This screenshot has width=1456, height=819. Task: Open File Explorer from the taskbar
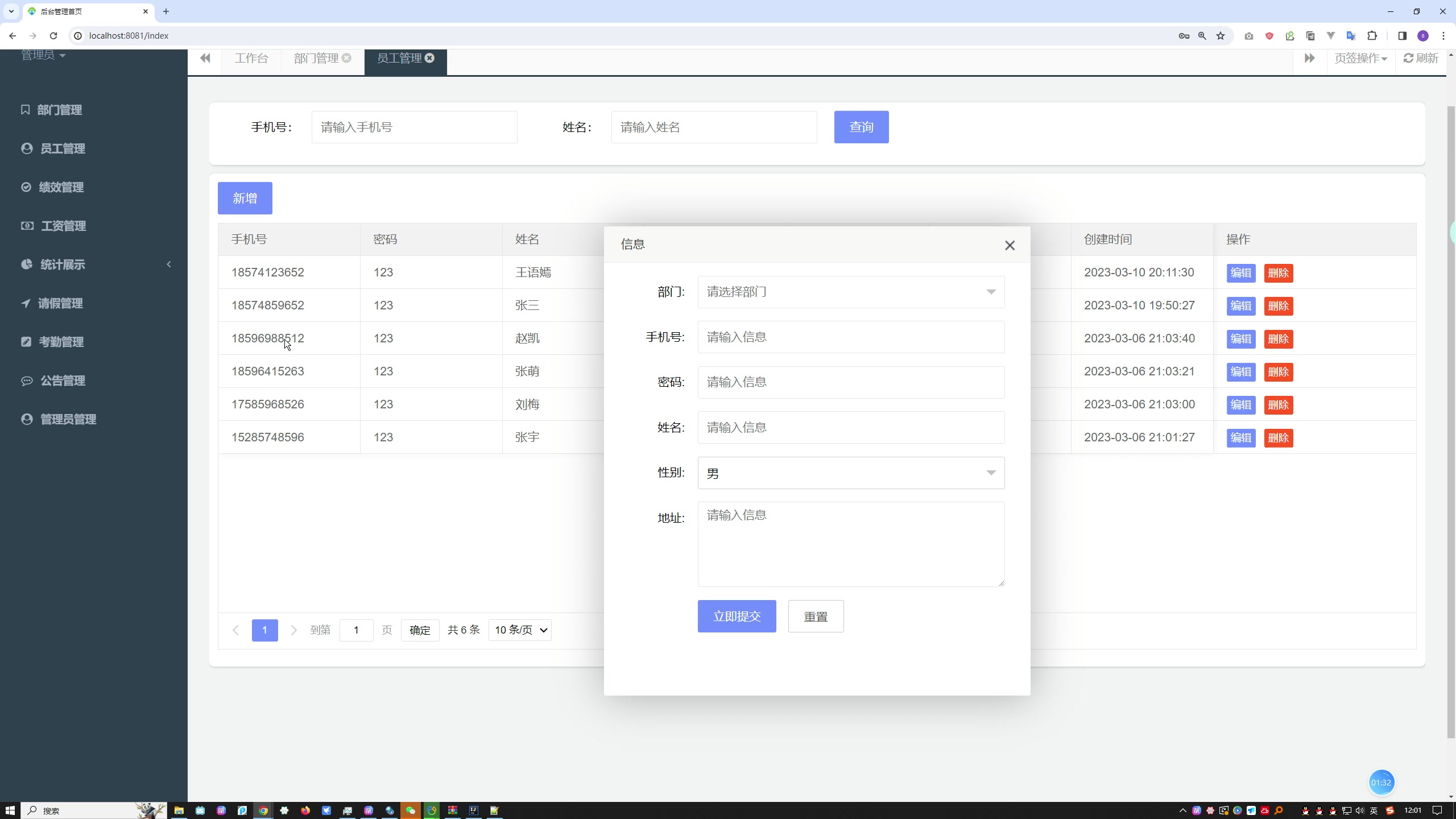(x=179, y=810)
